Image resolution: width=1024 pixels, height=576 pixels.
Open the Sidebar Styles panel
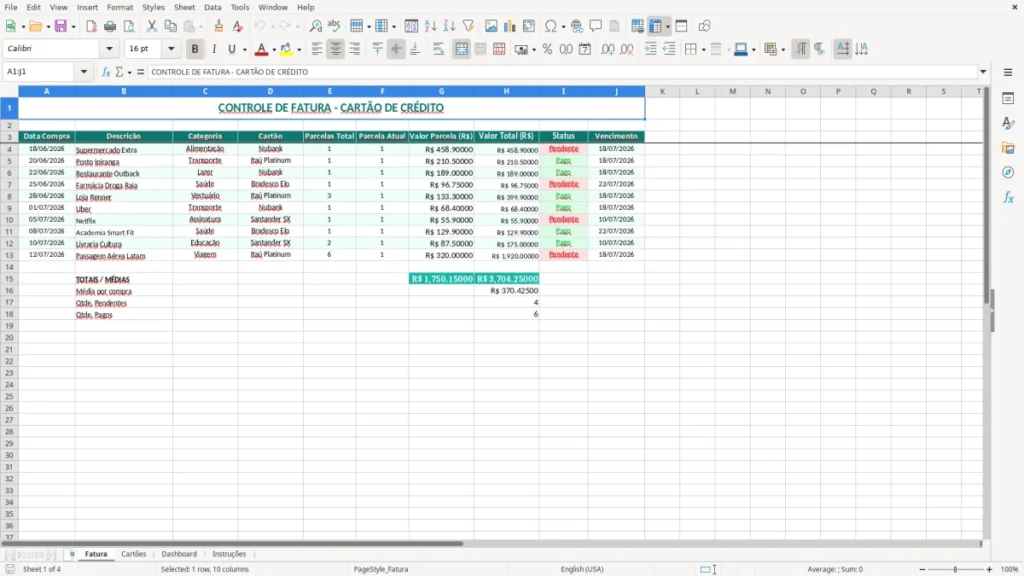pyautogui.click(x=1008, y=123)
